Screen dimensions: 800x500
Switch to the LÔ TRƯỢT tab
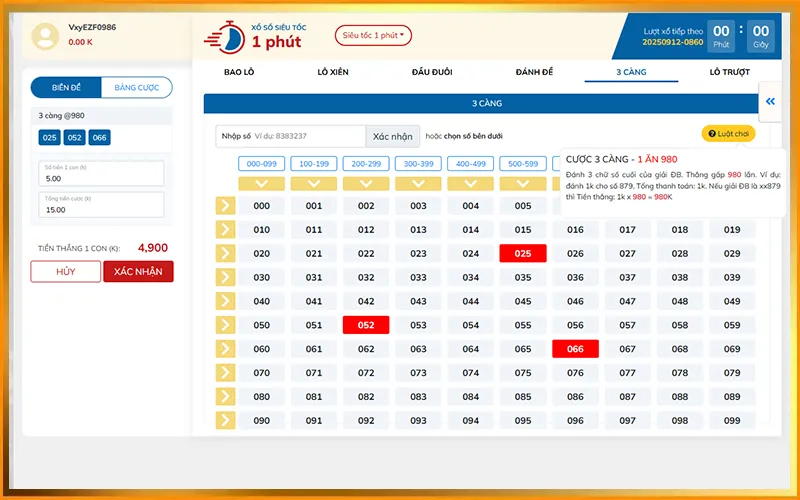click(730, 72)
